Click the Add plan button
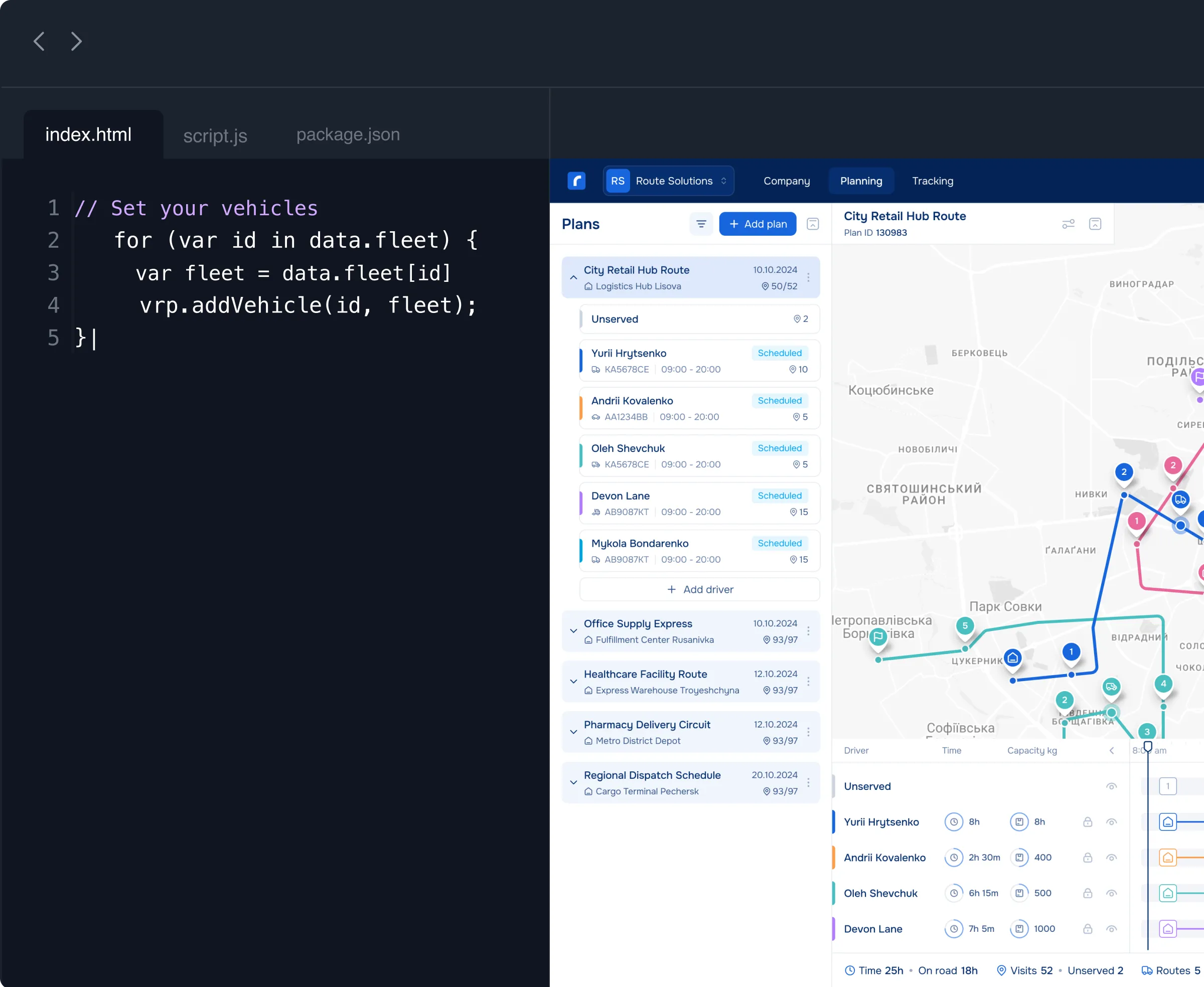The width and height of the screenshot is (1204, 987). (x=758, y=224)
